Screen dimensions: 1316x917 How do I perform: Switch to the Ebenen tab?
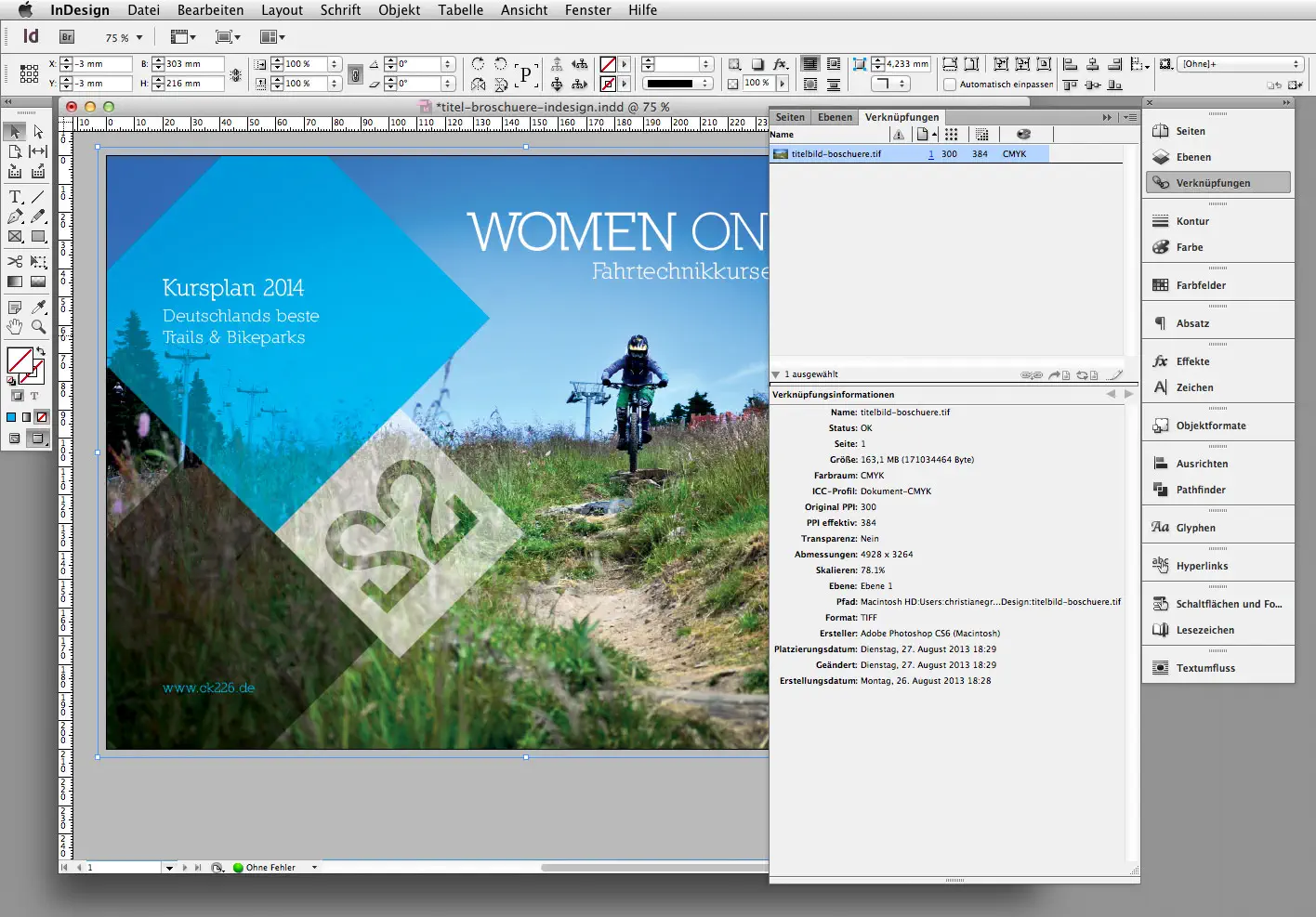tap(834, 117)
